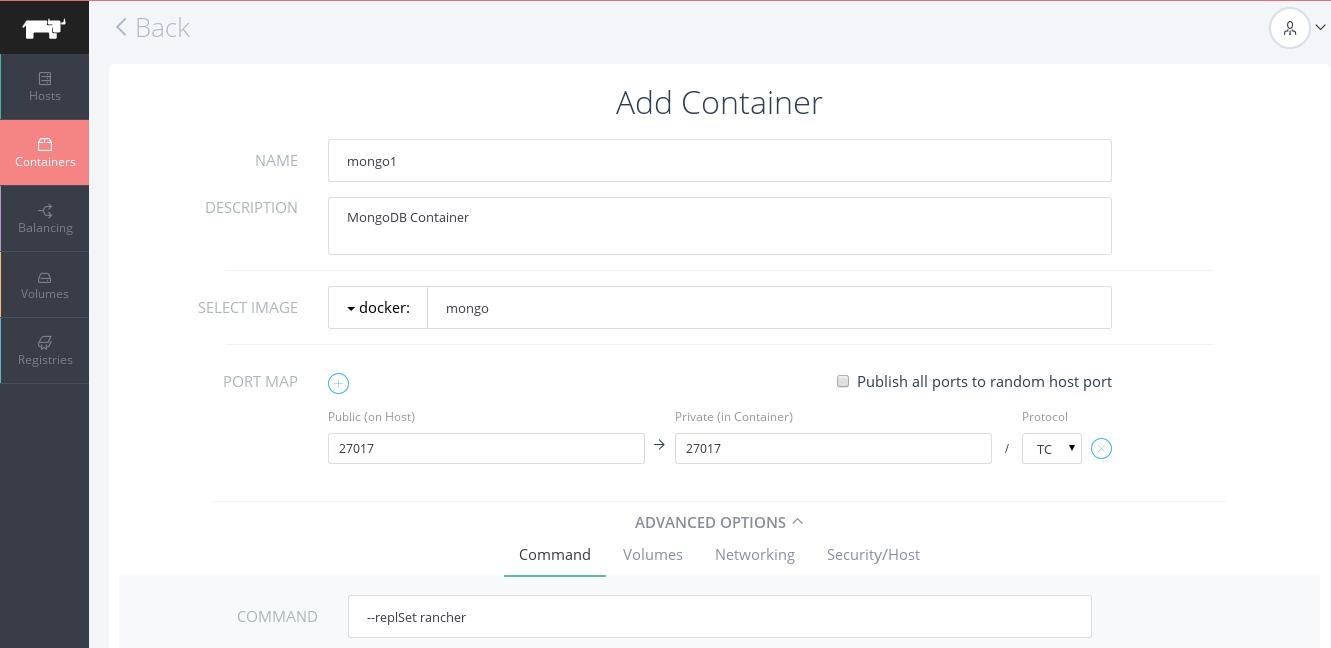Click the container Name input field
The image size is (1331, 648).
[x=719, y=161]
